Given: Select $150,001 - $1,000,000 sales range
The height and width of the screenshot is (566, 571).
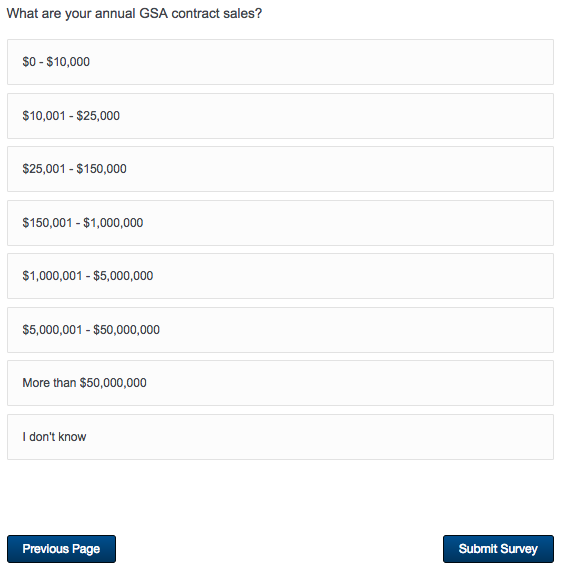Looking at the screenshot, I should click(280, 223).
